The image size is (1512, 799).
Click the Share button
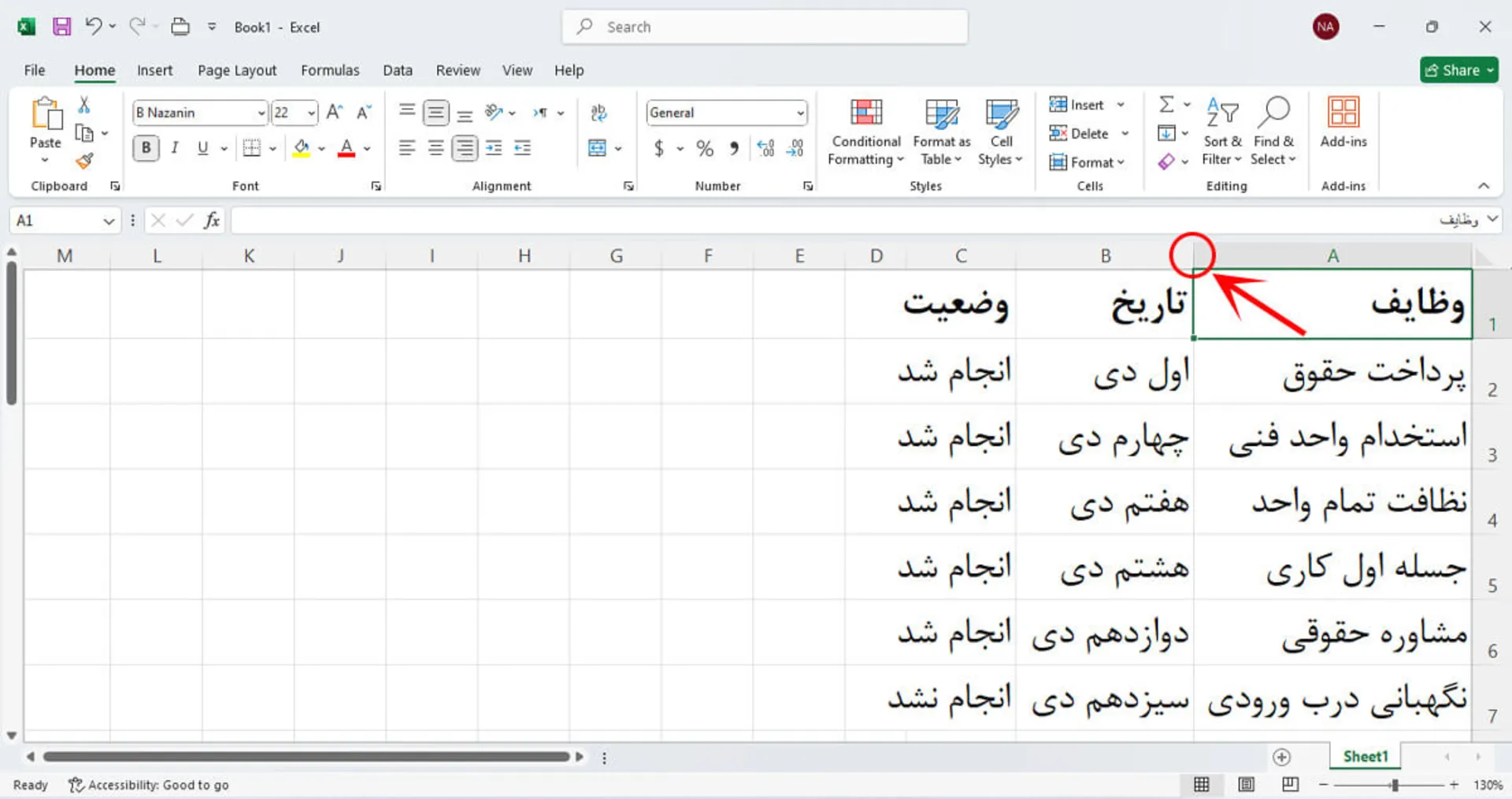1458,69
